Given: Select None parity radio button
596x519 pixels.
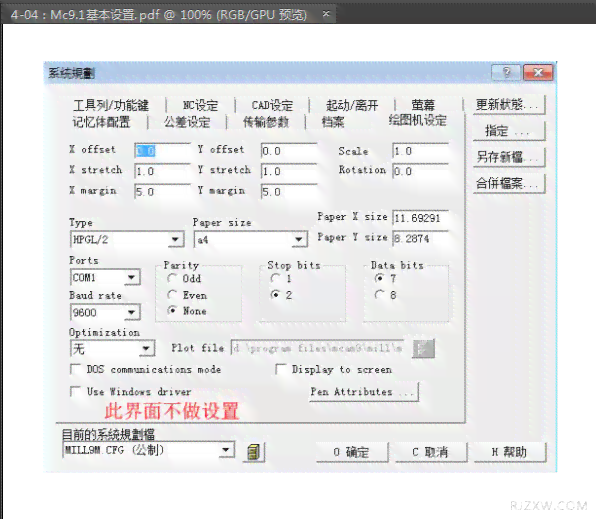Looking at the screenshot, I should coord(172,311).
